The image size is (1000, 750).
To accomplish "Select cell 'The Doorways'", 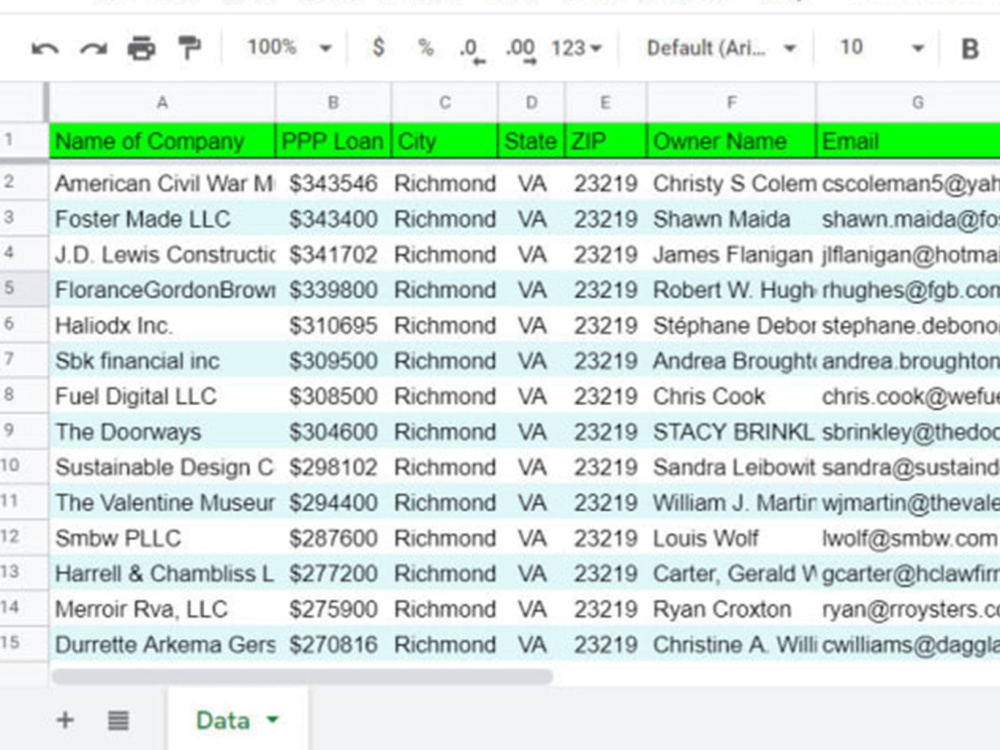I will pos(163,432).
